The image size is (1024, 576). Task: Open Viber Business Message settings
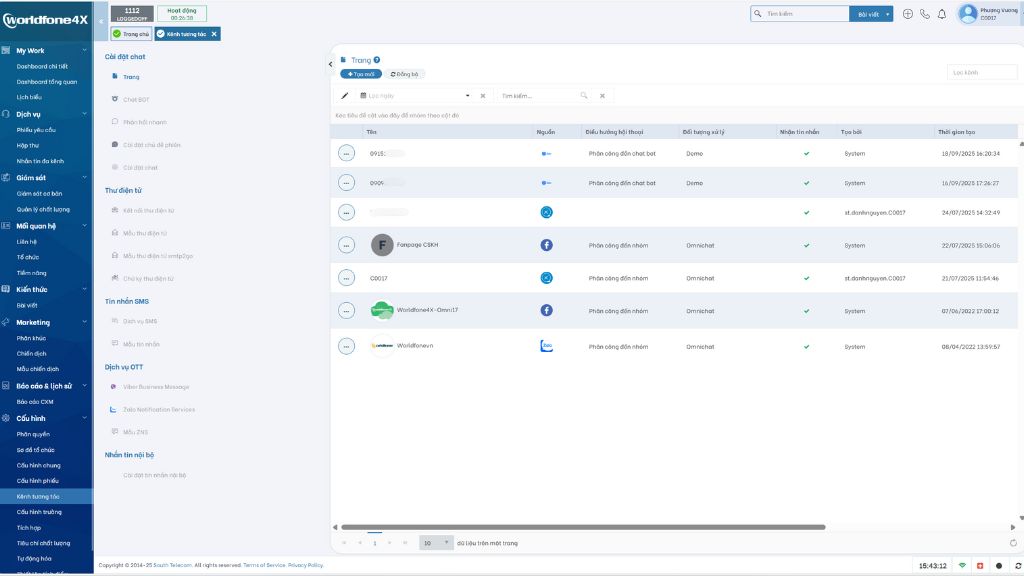pyautogui.click(x=156, y=387)
